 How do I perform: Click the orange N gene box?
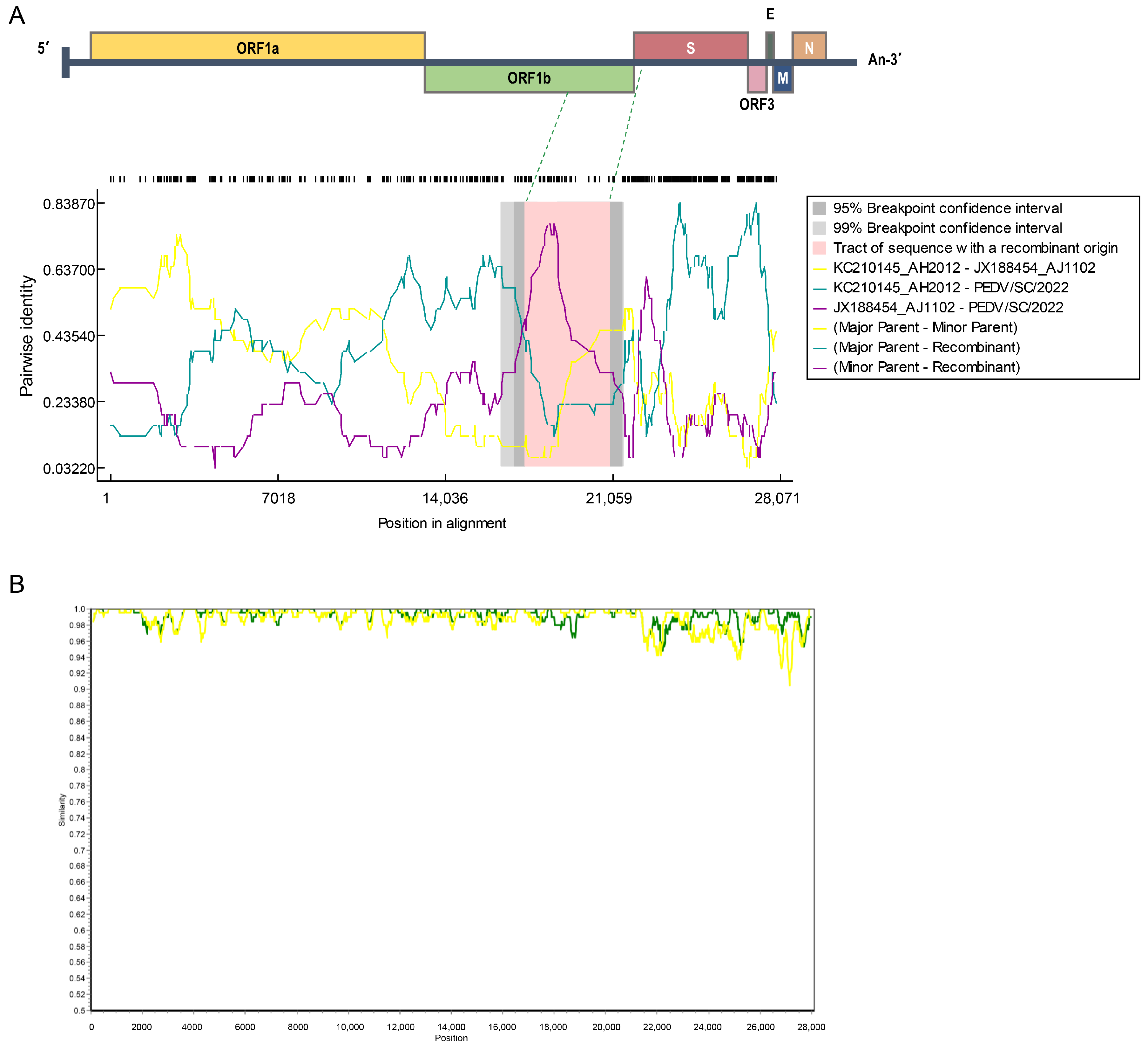[x=809, y=47]
